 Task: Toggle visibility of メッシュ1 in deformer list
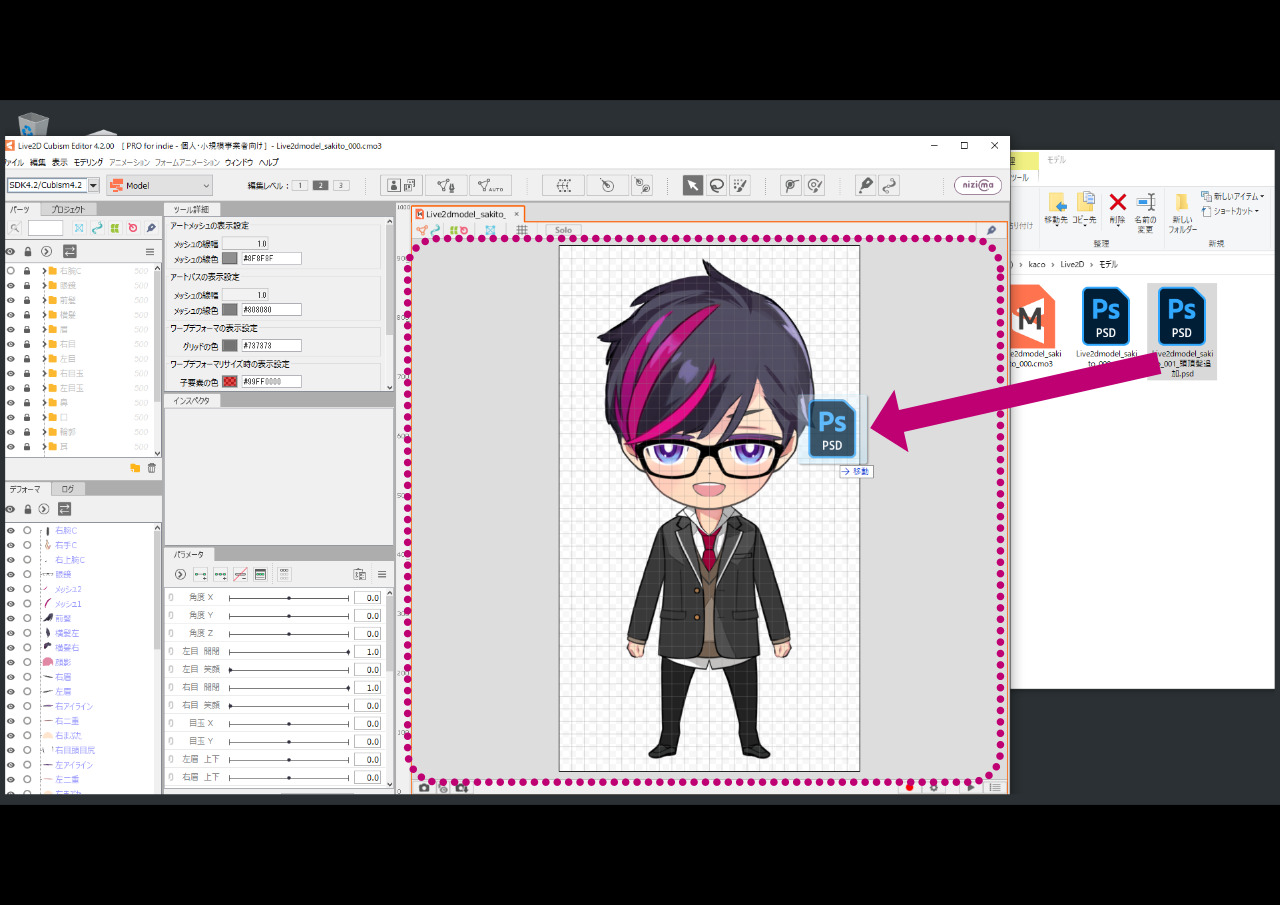pyautogui.click(x=11, y=604)
